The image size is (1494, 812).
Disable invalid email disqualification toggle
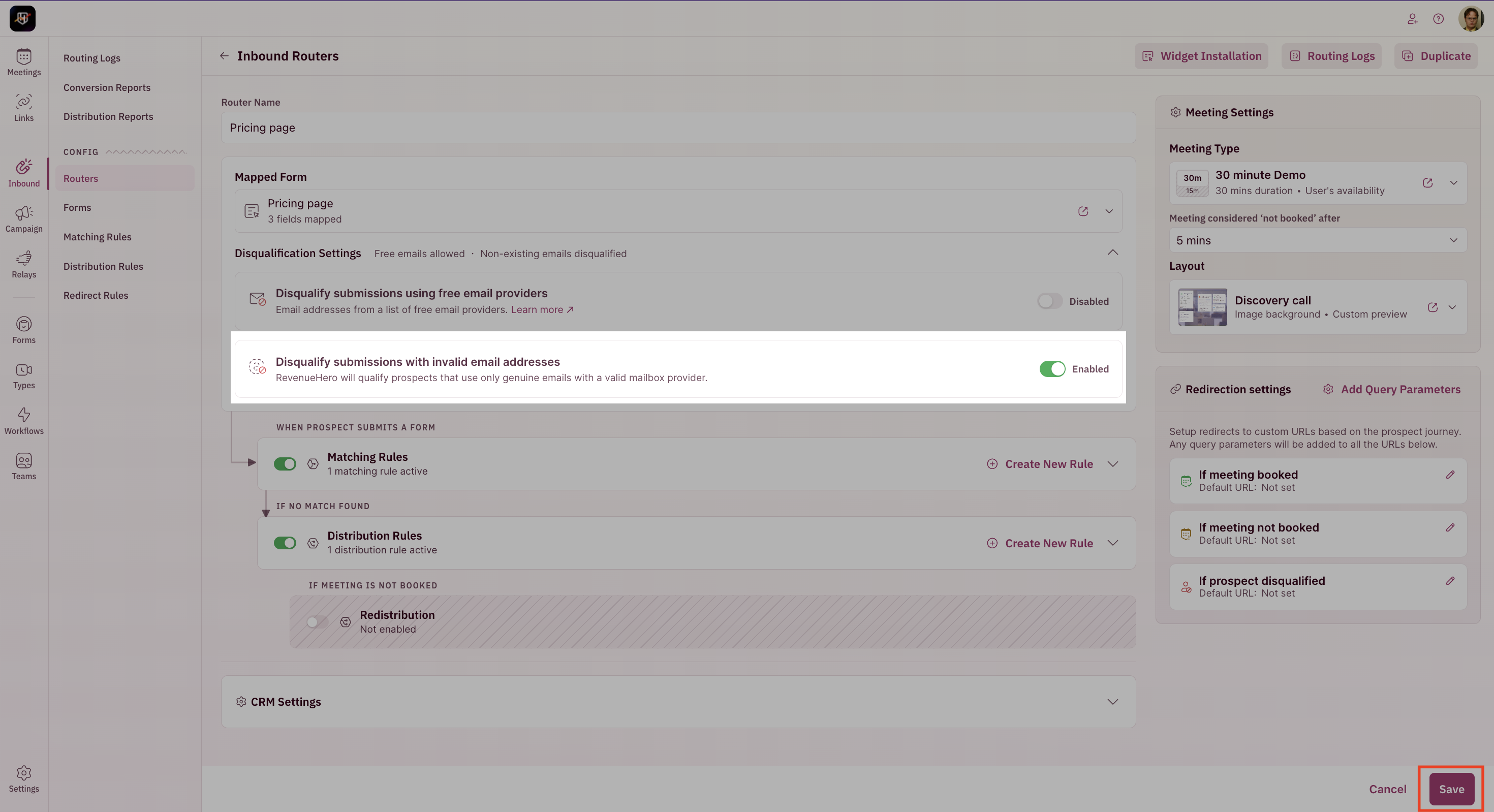[x=1052, y=369]
